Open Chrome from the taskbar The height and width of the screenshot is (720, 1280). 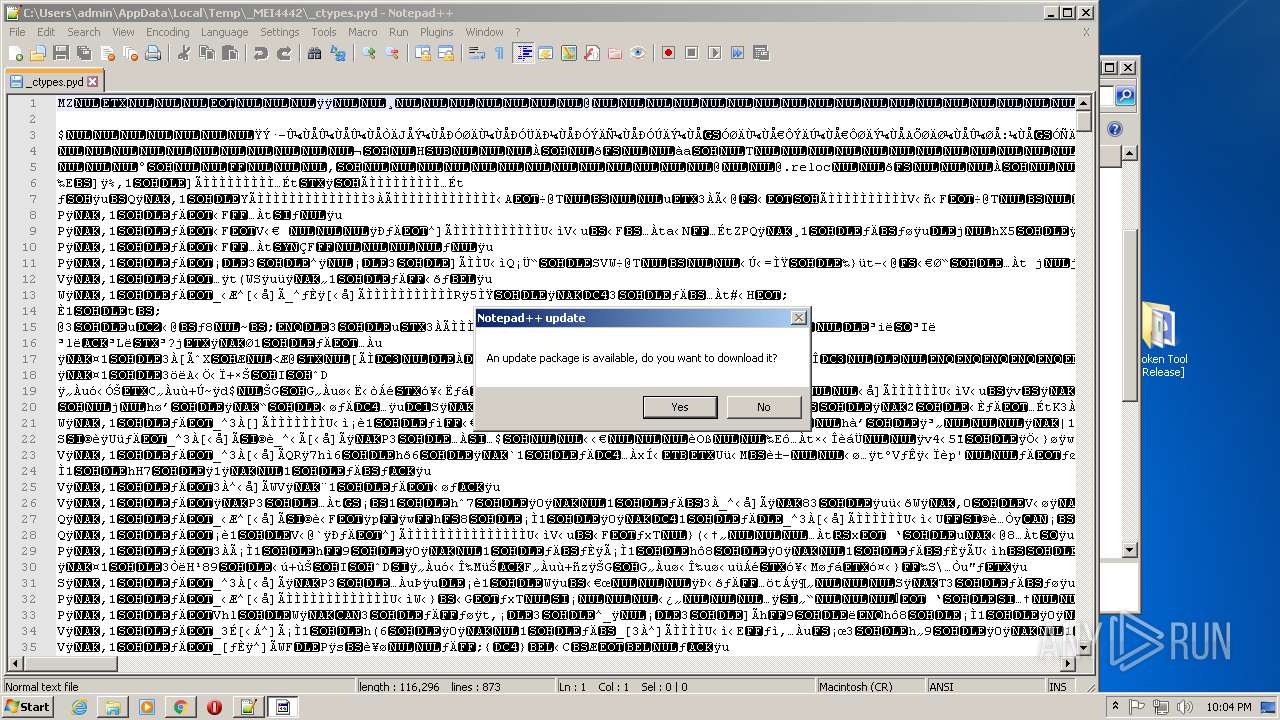tap(180, 707)
